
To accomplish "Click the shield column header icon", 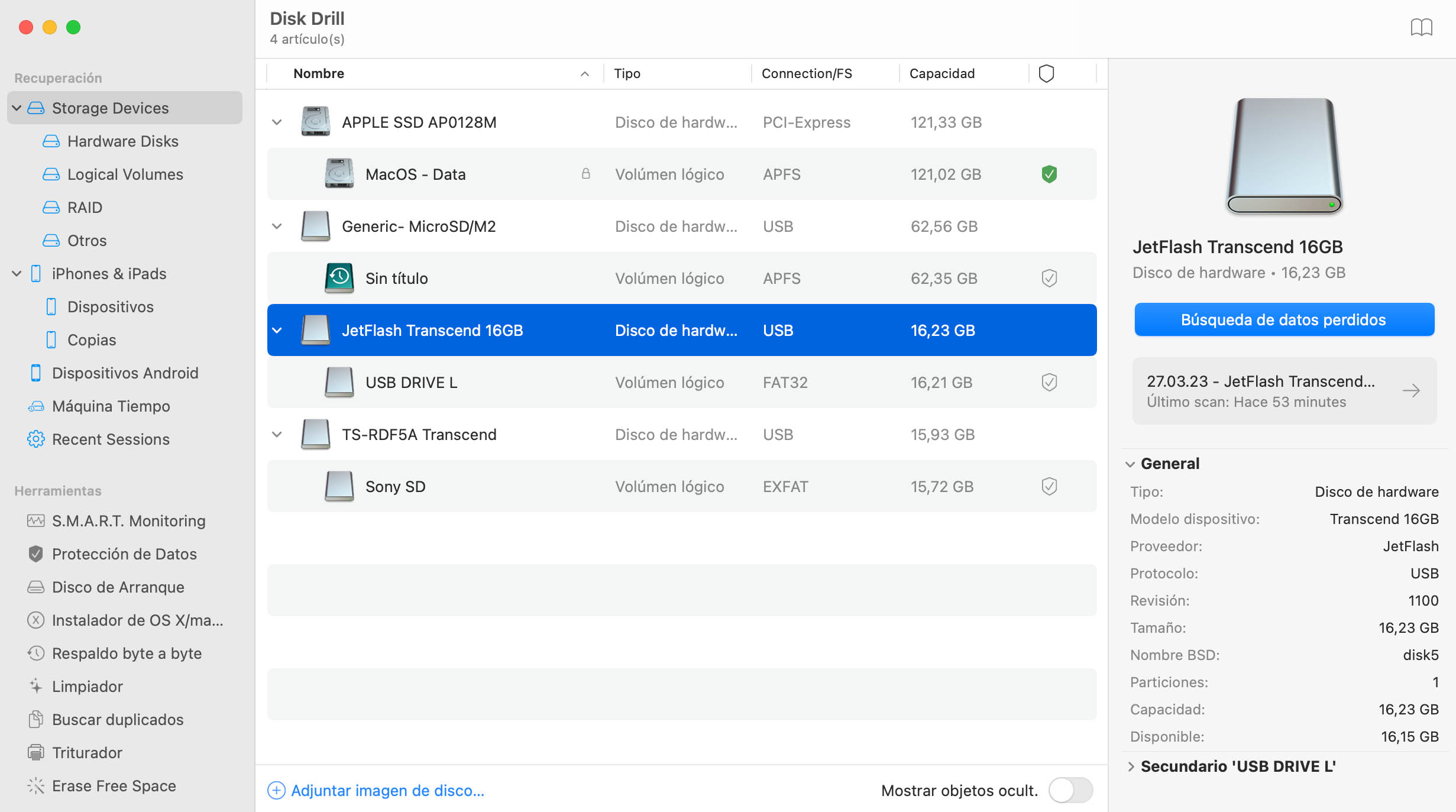I will tap(1046, 73).
